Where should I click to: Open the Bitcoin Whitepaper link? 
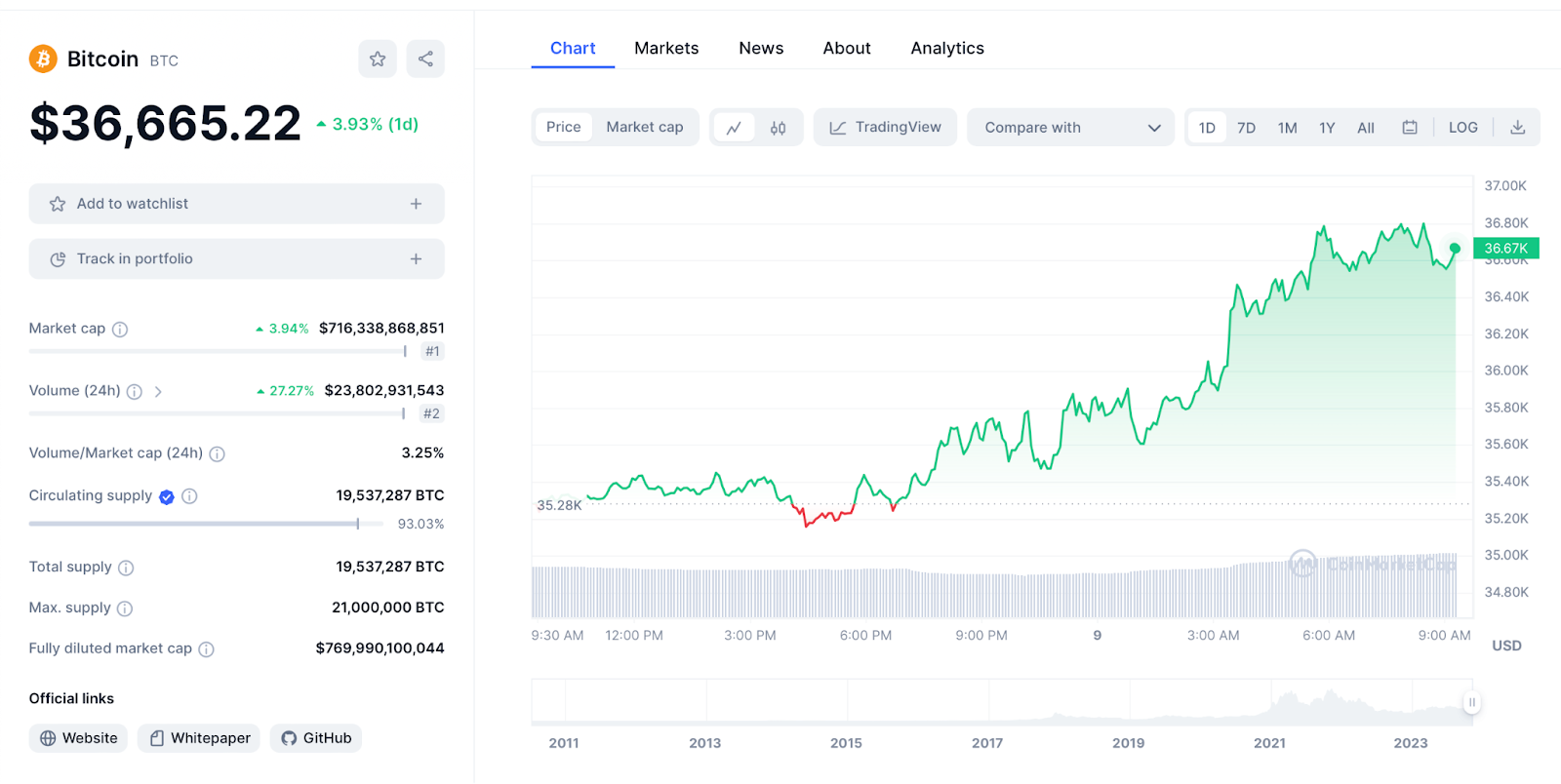(x=199, y=738)
